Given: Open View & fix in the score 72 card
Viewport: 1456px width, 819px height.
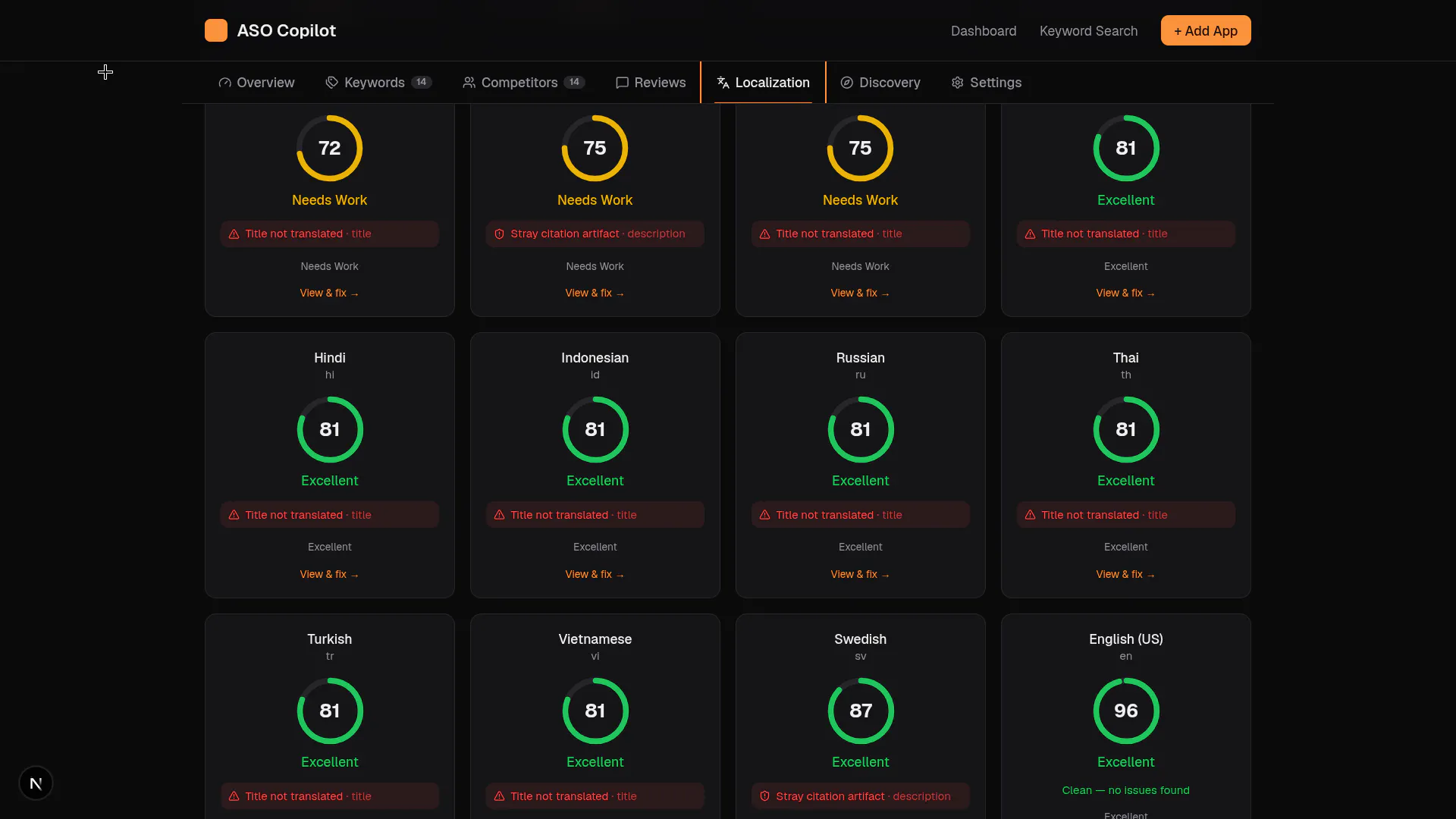Looking at the screenshot, I should coord(329,293).
